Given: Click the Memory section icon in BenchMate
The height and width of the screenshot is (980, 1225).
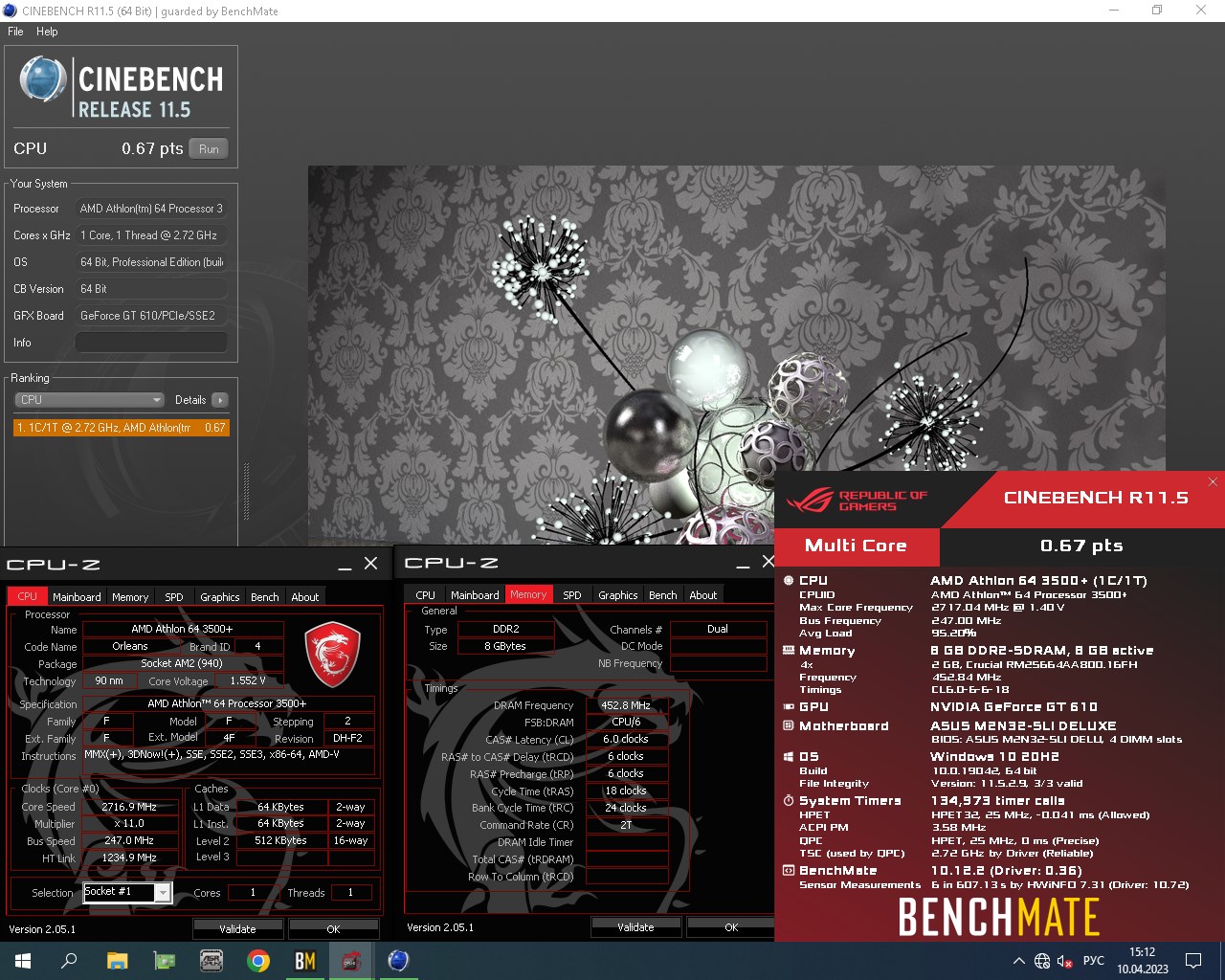Looking at the screenshot, I should (x=789, y=650).
